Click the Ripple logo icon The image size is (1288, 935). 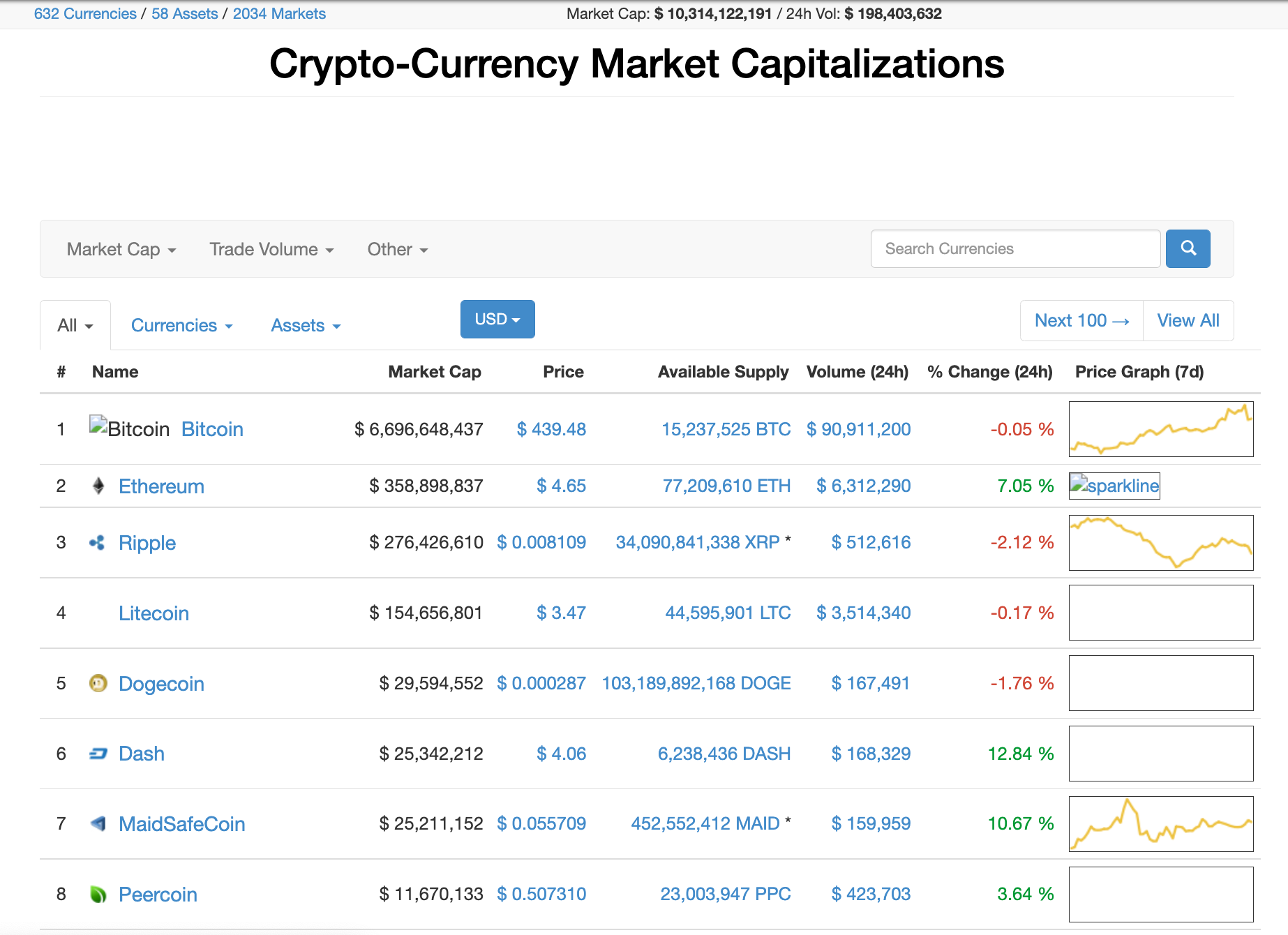point(98,542)
